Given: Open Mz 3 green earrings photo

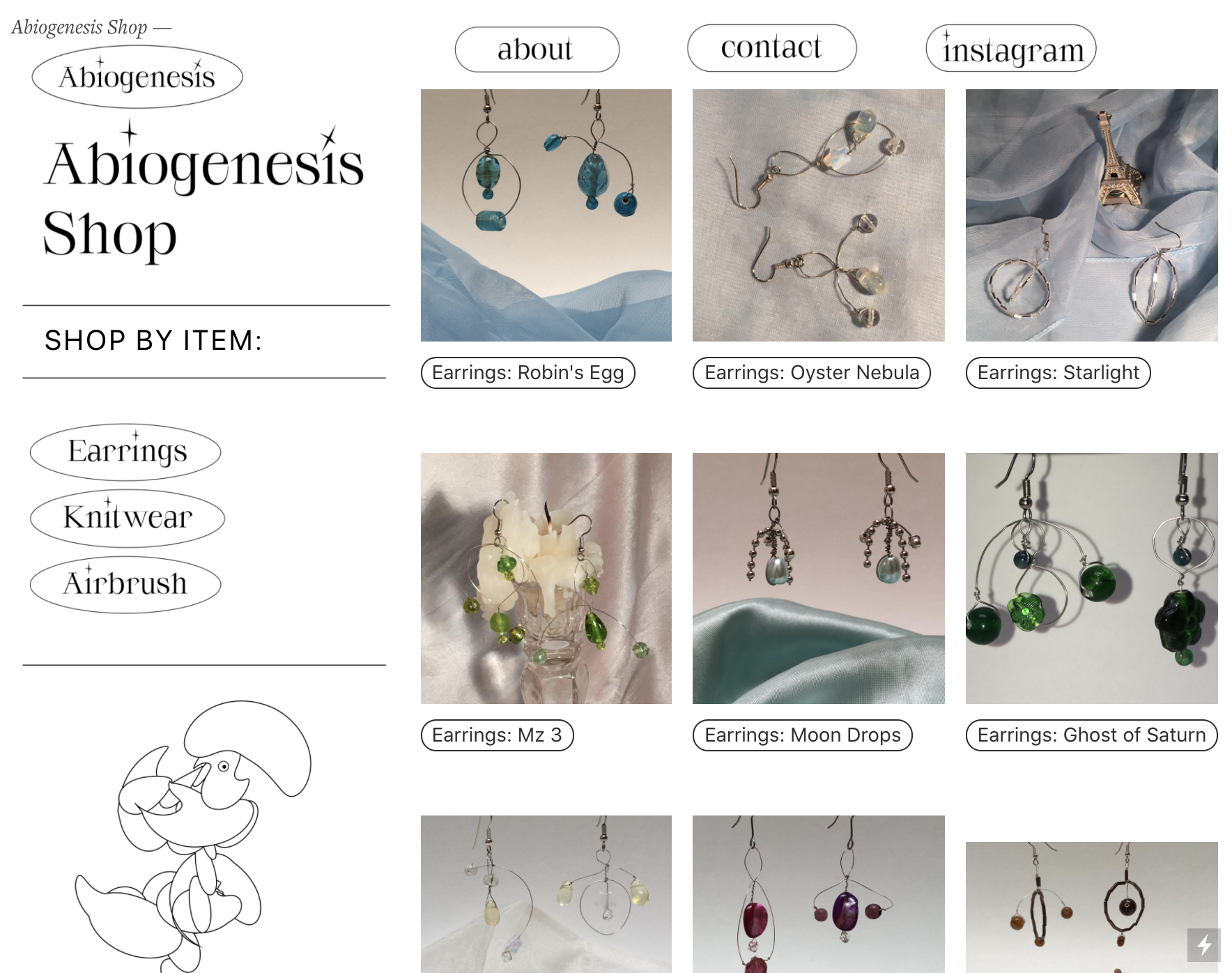Looking at the screenshot, I should click(x=546, y=579).
